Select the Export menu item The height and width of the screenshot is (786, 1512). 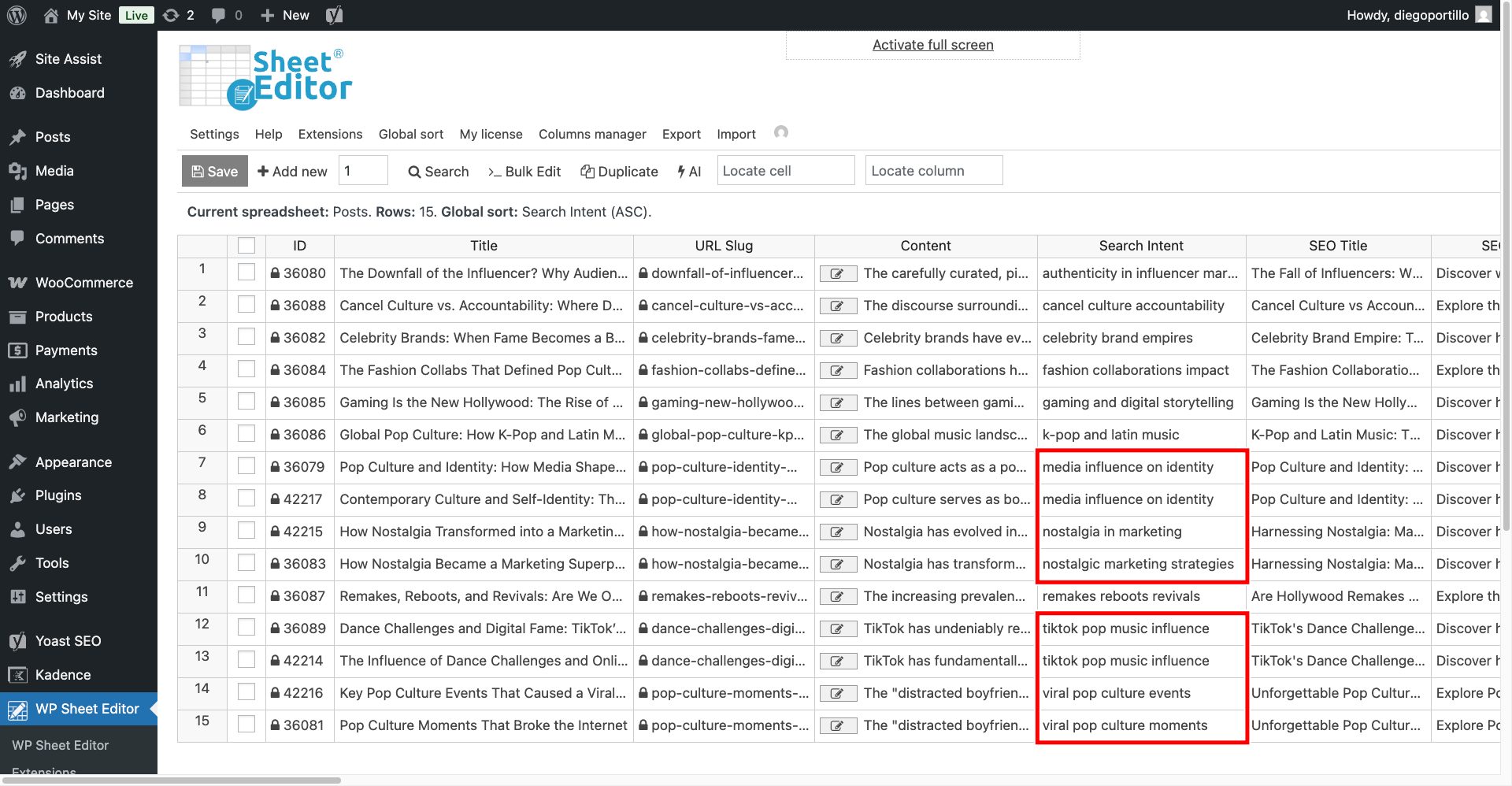[680, 134]
